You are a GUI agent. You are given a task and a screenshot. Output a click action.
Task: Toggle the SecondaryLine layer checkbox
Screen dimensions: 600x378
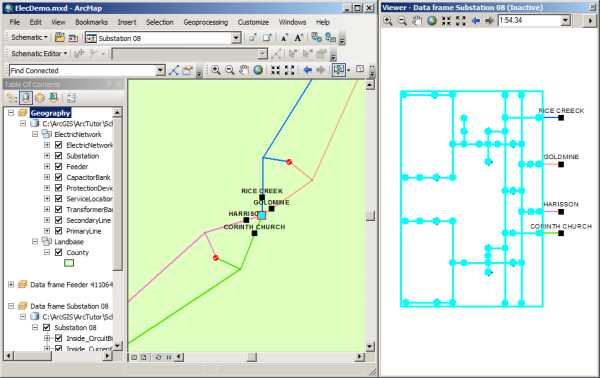tap(59, 220)
